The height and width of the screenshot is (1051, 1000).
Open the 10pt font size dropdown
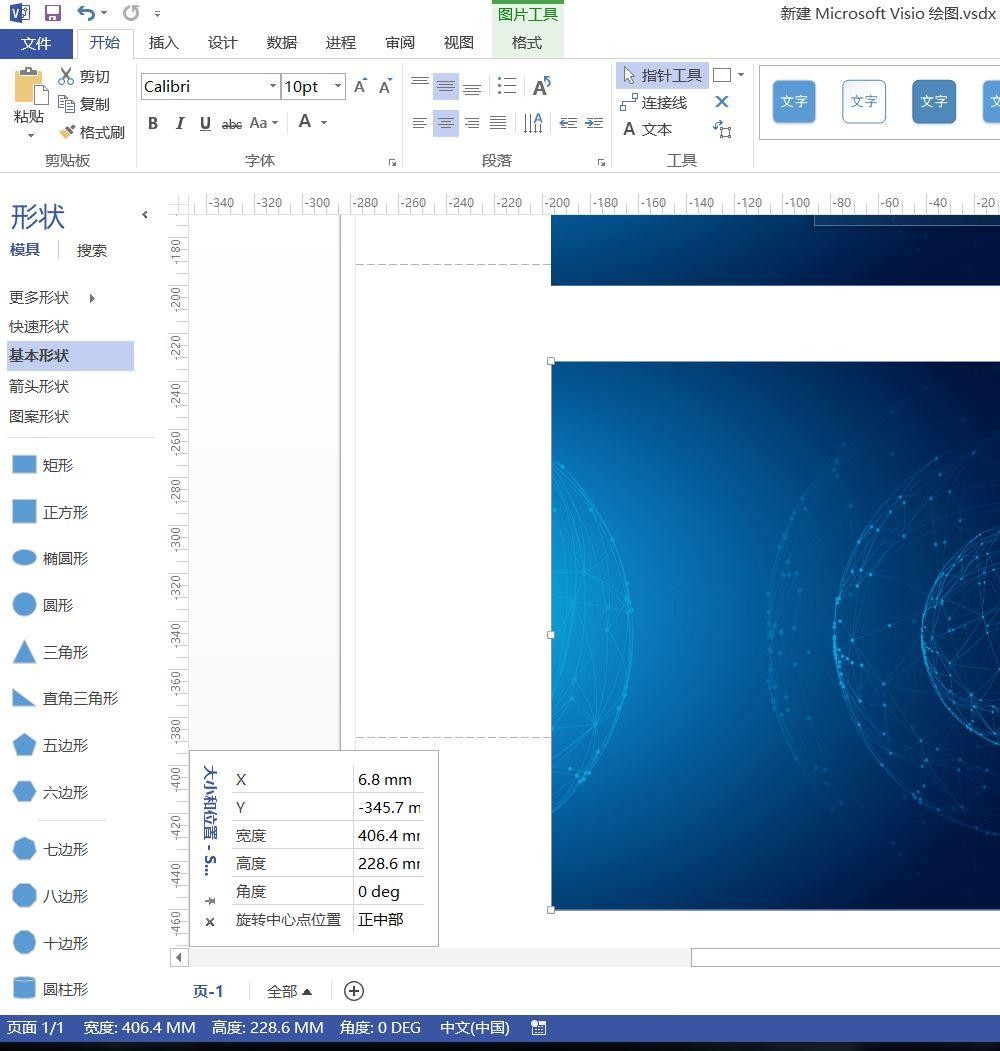click(336, 86)
